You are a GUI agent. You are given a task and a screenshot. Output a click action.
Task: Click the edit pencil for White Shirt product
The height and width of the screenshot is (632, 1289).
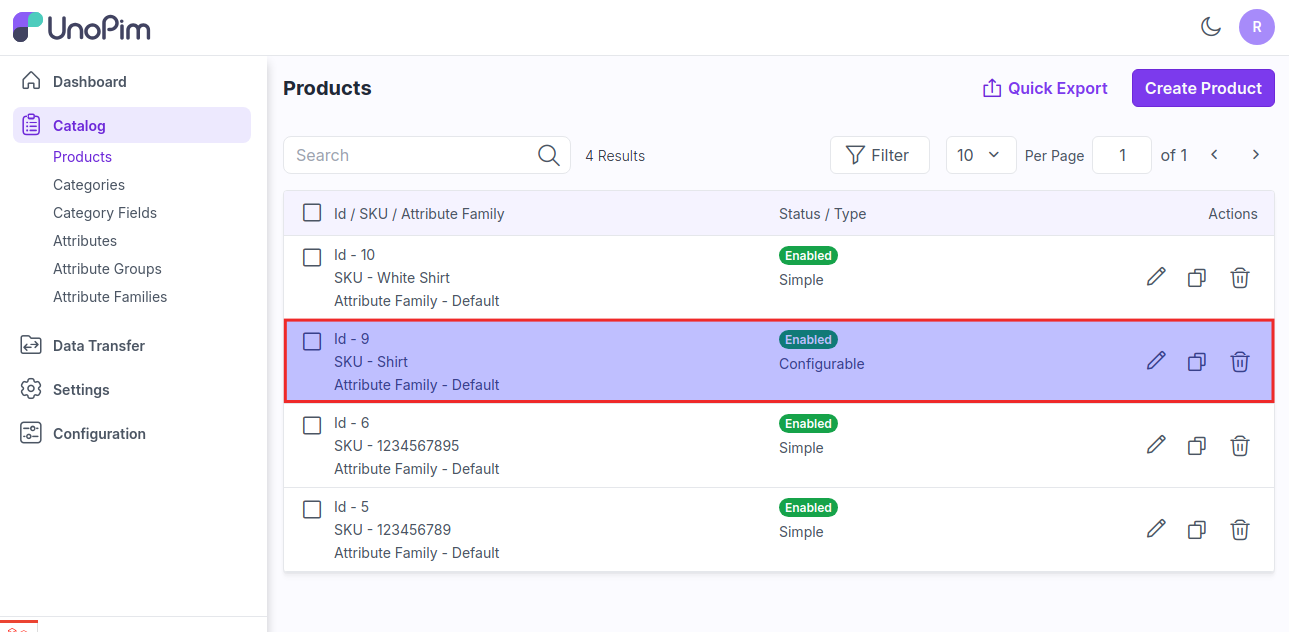click(x=1156, y=278)
